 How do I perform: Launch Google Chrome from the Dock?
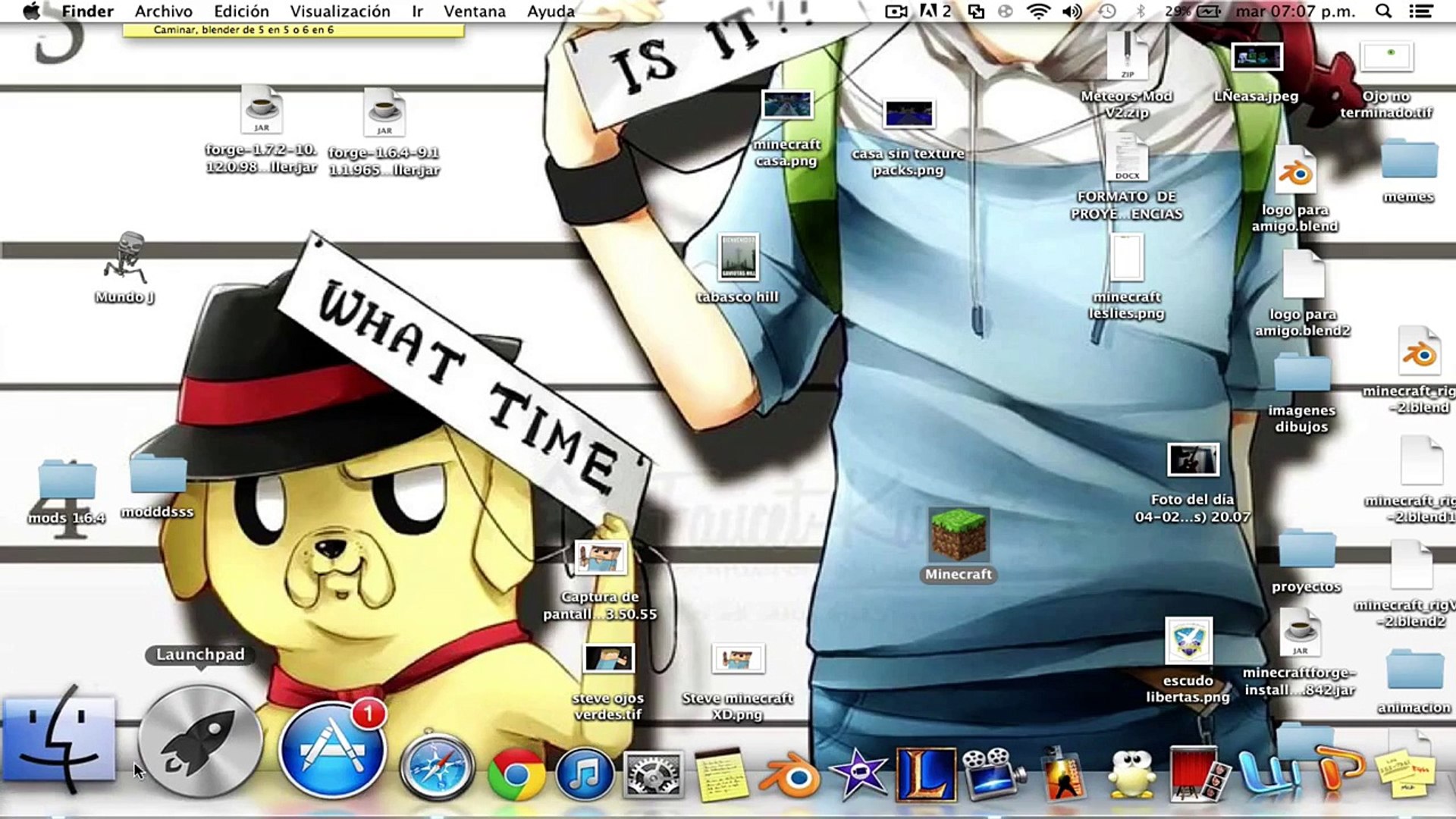516,775
